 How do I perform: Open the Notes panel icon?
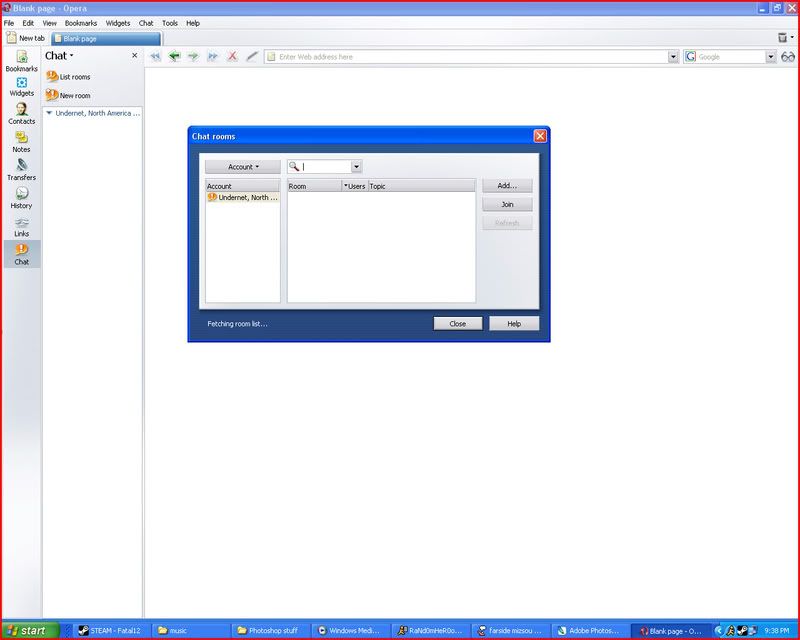click(x=21, y=141)
